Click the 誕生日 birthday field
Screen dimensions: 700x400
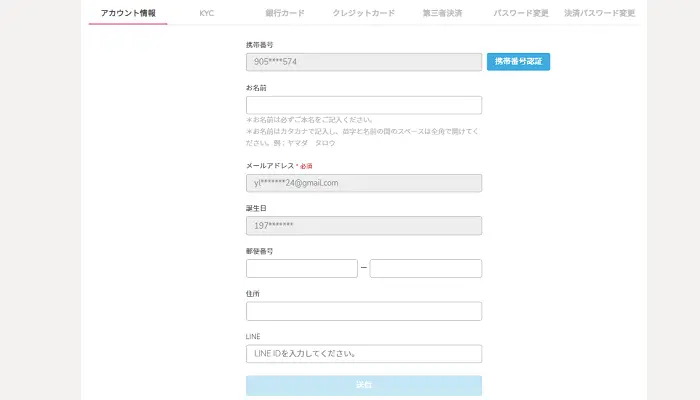pyautogui.click(x=363, y=226)
